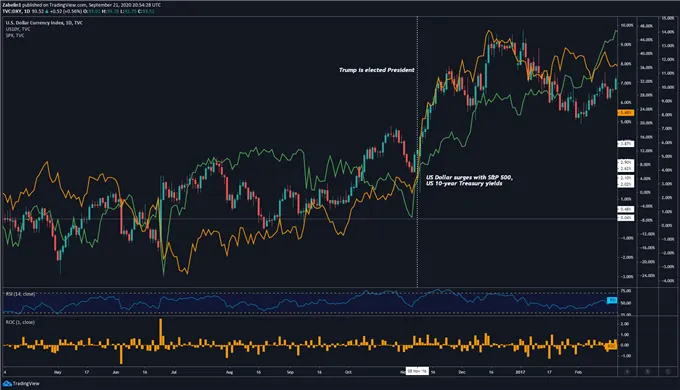Click the 'Trump is elected President' annotation
The height and width of the screenshot is (390, 680).
tap(376, 70)
